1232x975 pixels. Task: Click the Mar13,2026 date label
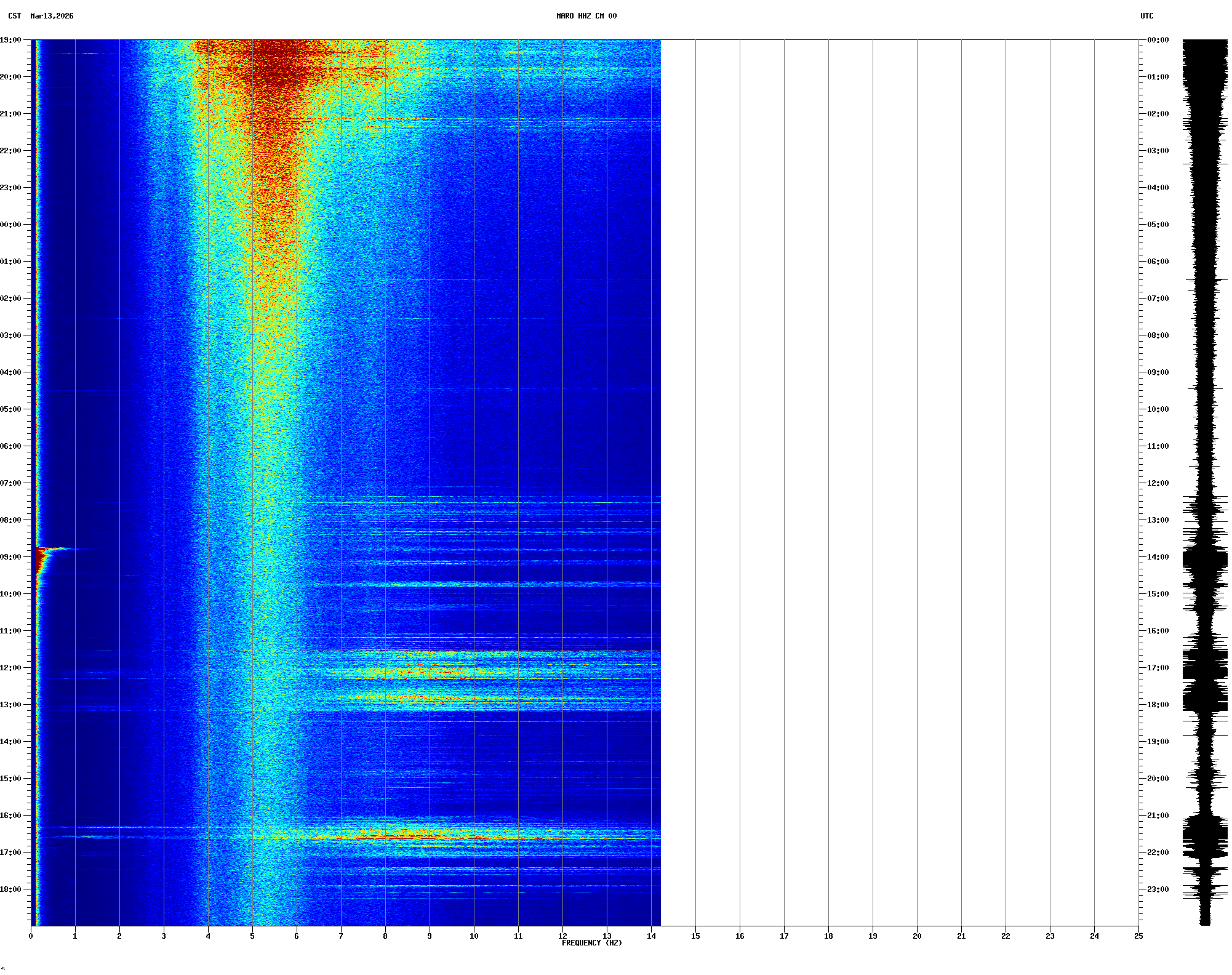pyautogui.click(x=52, y=16)
